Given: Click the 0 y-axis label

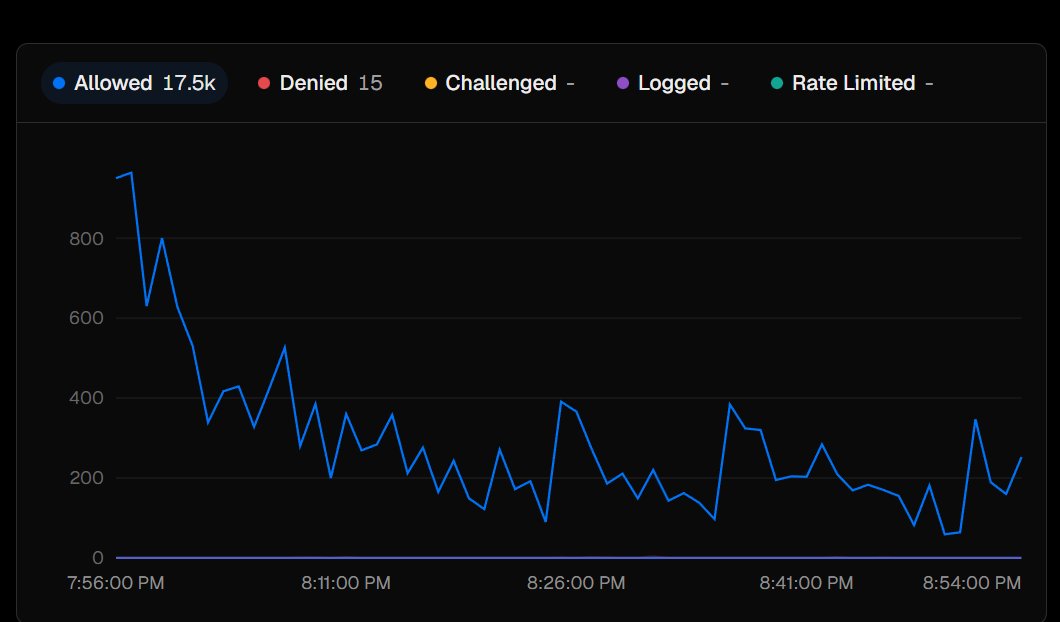Looking at the screenshot, I should pos(98,558).
